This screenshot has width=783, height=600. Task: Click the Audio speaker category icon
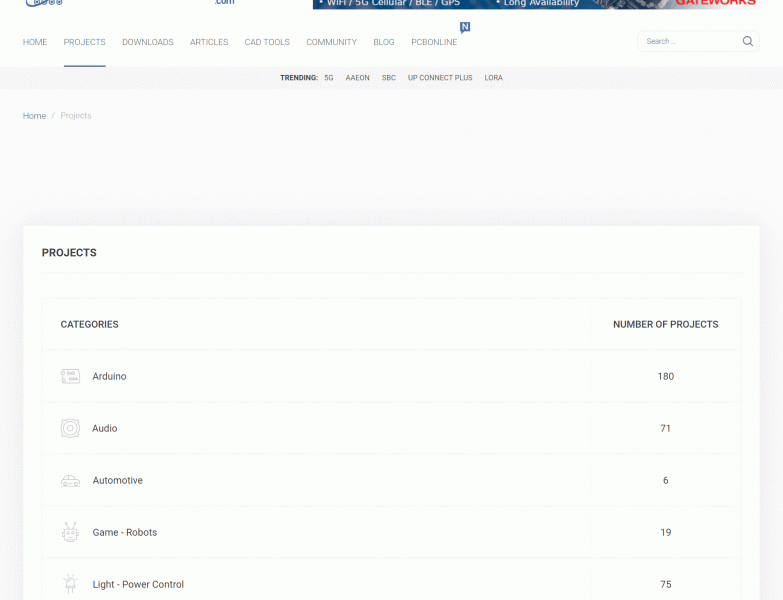pyautogui.click(x=70, y=429)
